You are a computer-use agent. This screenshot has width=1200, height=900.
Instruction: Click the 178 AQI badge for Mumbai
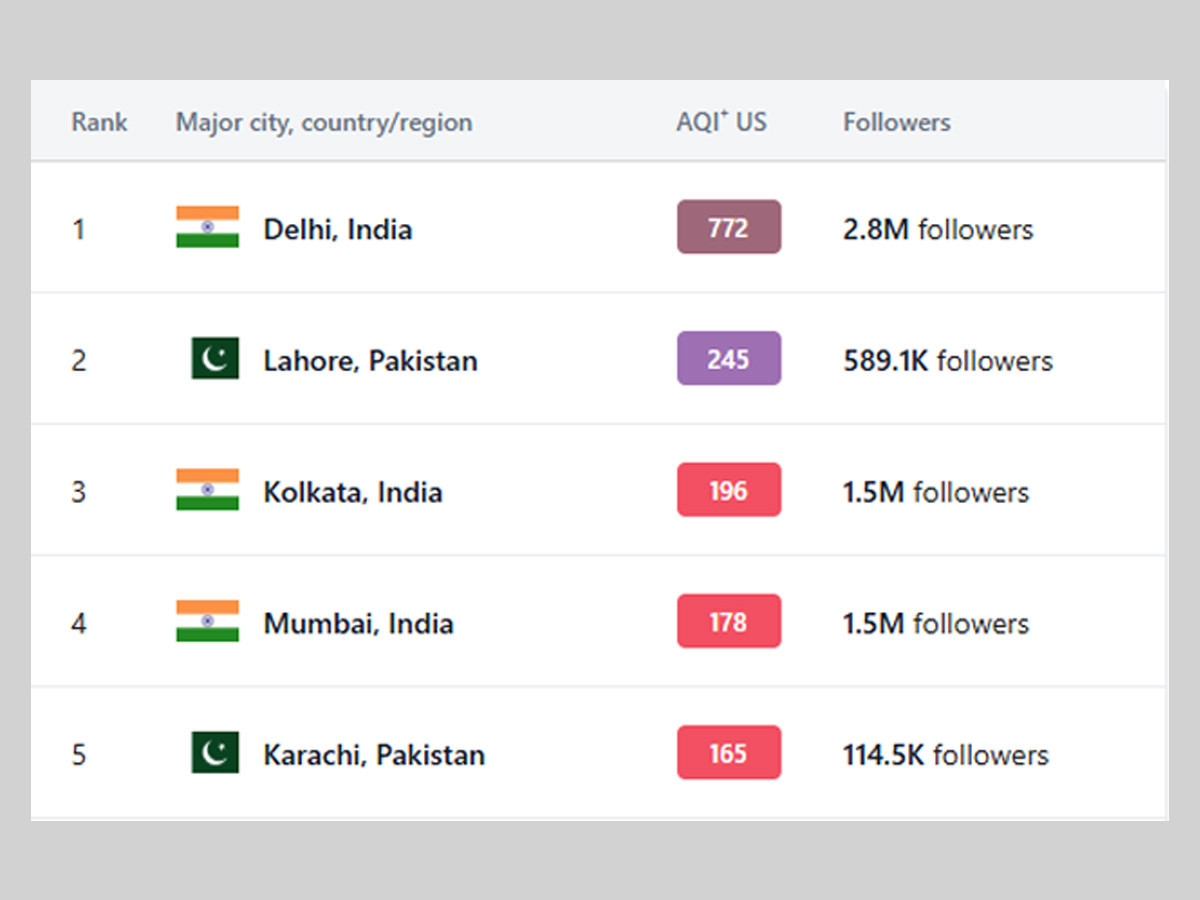pos(728,621)
